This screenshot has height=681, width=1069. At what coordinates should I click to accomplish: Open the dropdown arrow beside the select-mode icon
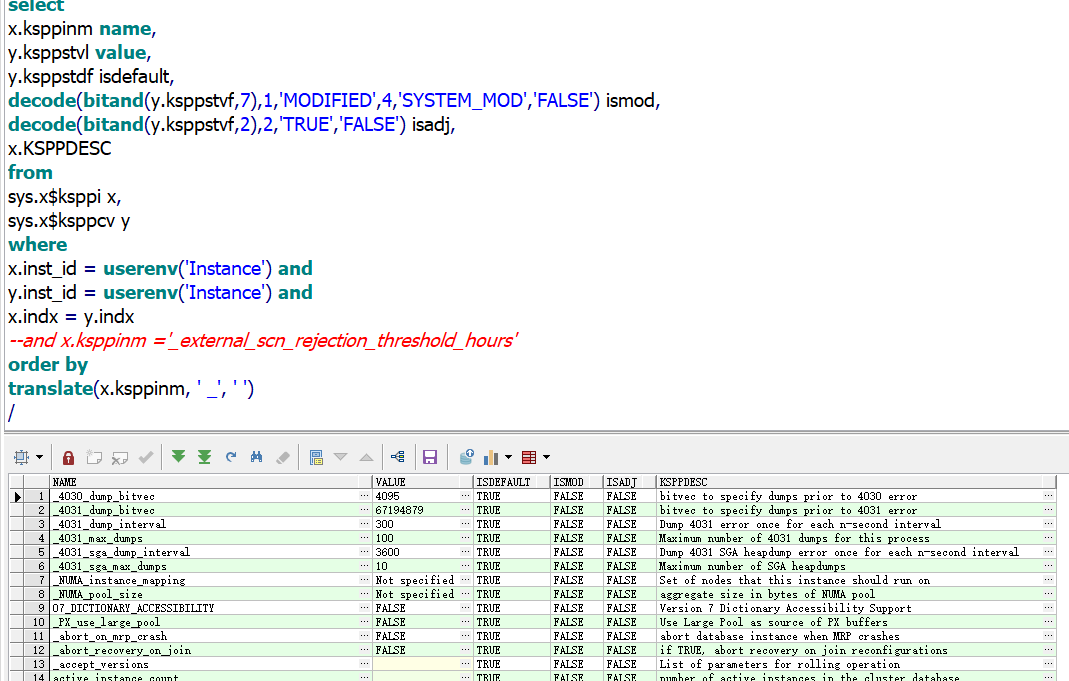click(40, 457)
